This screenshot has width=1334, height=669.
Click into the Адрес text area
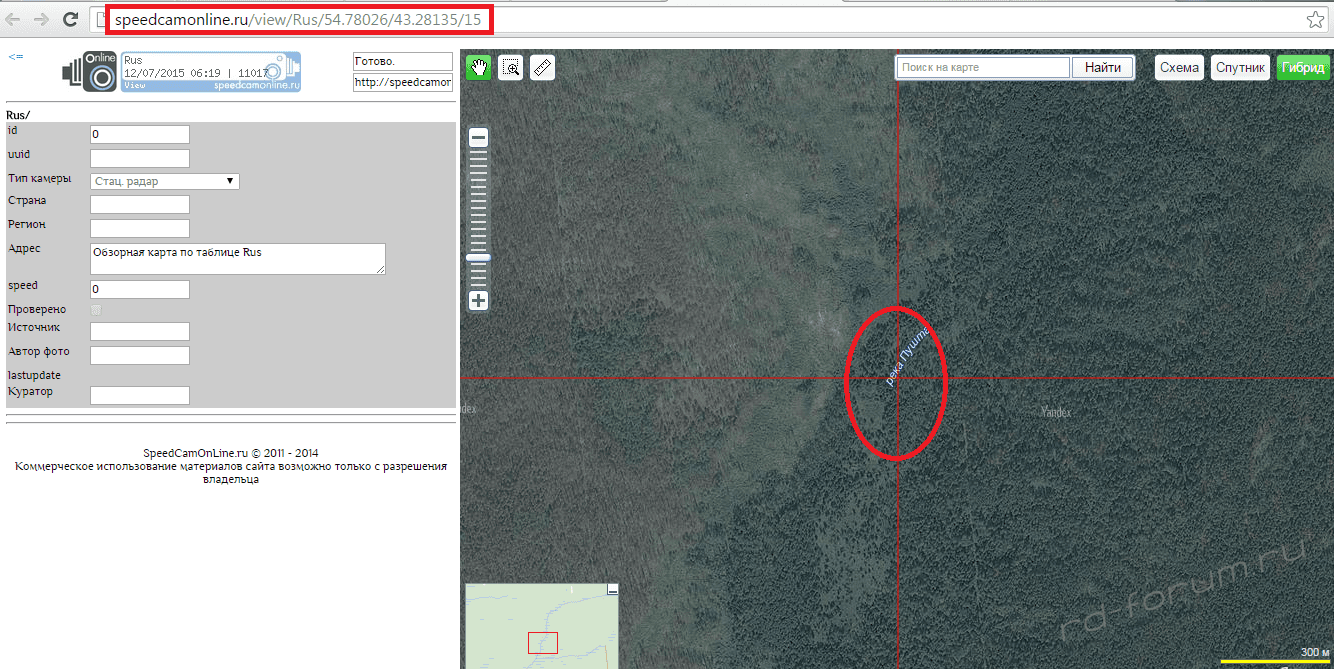(237, 258)
